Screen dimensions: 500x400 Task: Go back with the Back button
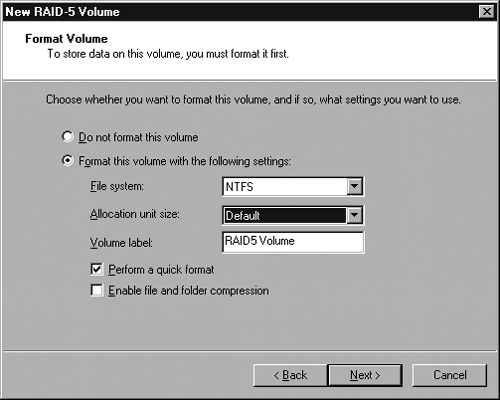click(290, 375)
